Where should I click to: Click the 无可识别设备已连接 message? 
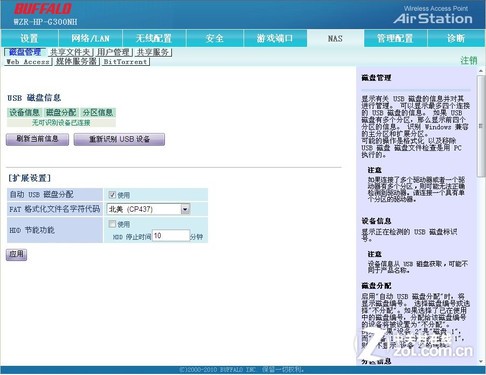[61, 123]
